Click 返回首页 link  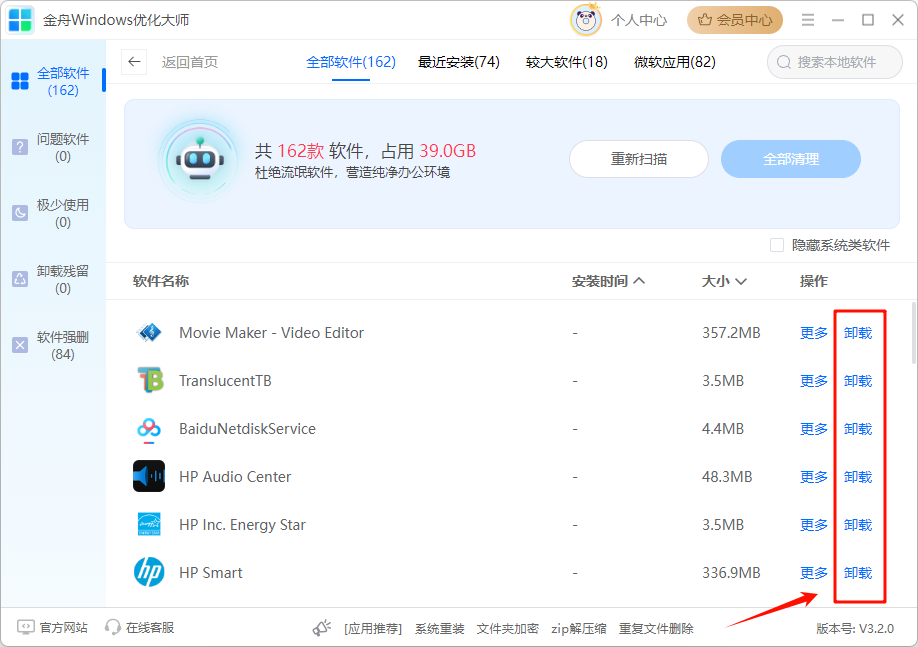pyautogui.click(x=190, y=62)
